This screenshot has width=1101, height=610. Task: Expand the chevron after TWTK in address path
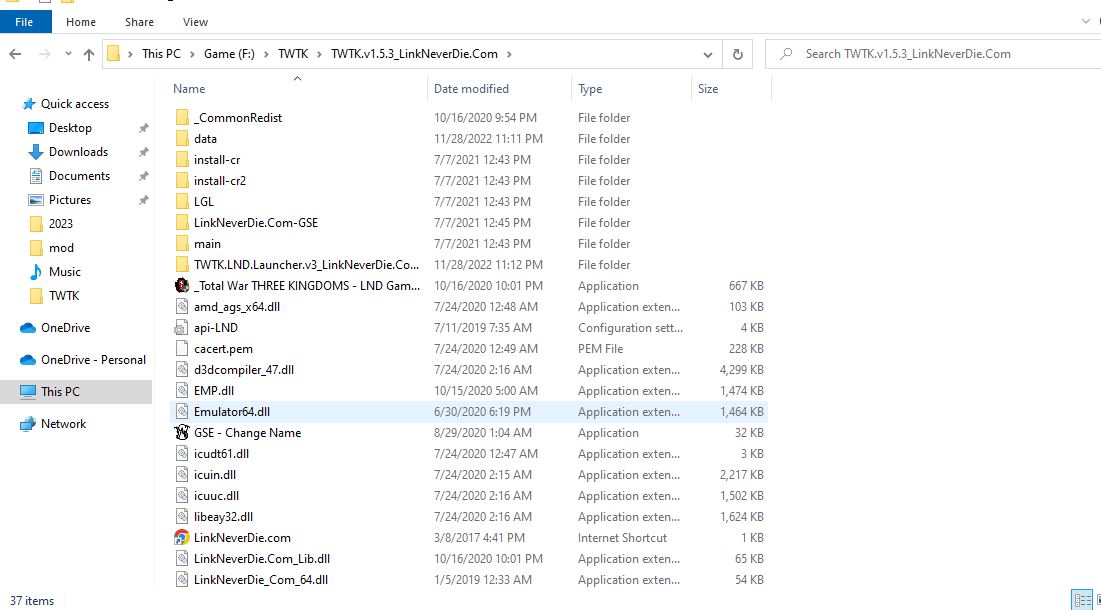(321, 54)
